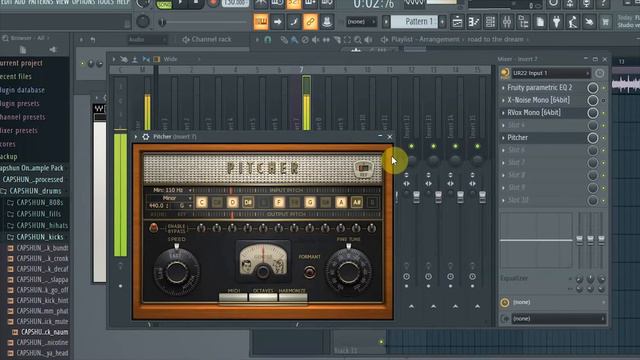Open the Playlist menu arrow left of magnet
The width and height of the screenshot is (640, 360).
(257, 40)
